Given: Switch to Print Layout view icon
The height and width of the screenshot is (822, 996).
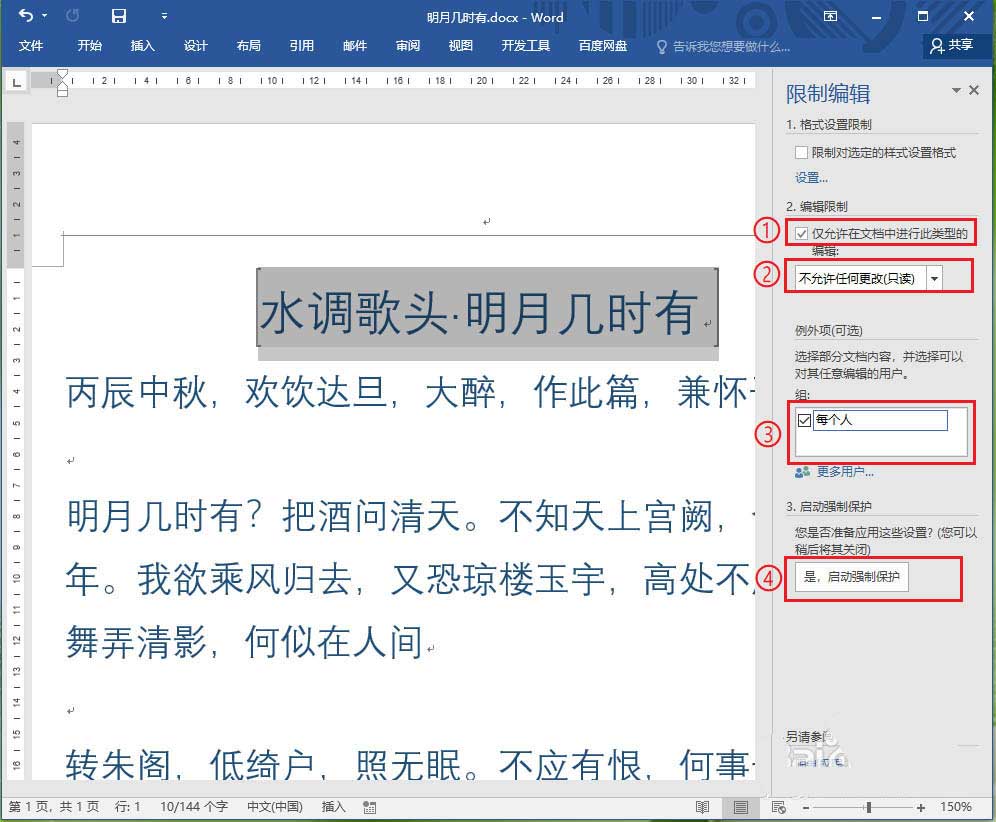Looking at the screenshot, I should tap(741, 807).
